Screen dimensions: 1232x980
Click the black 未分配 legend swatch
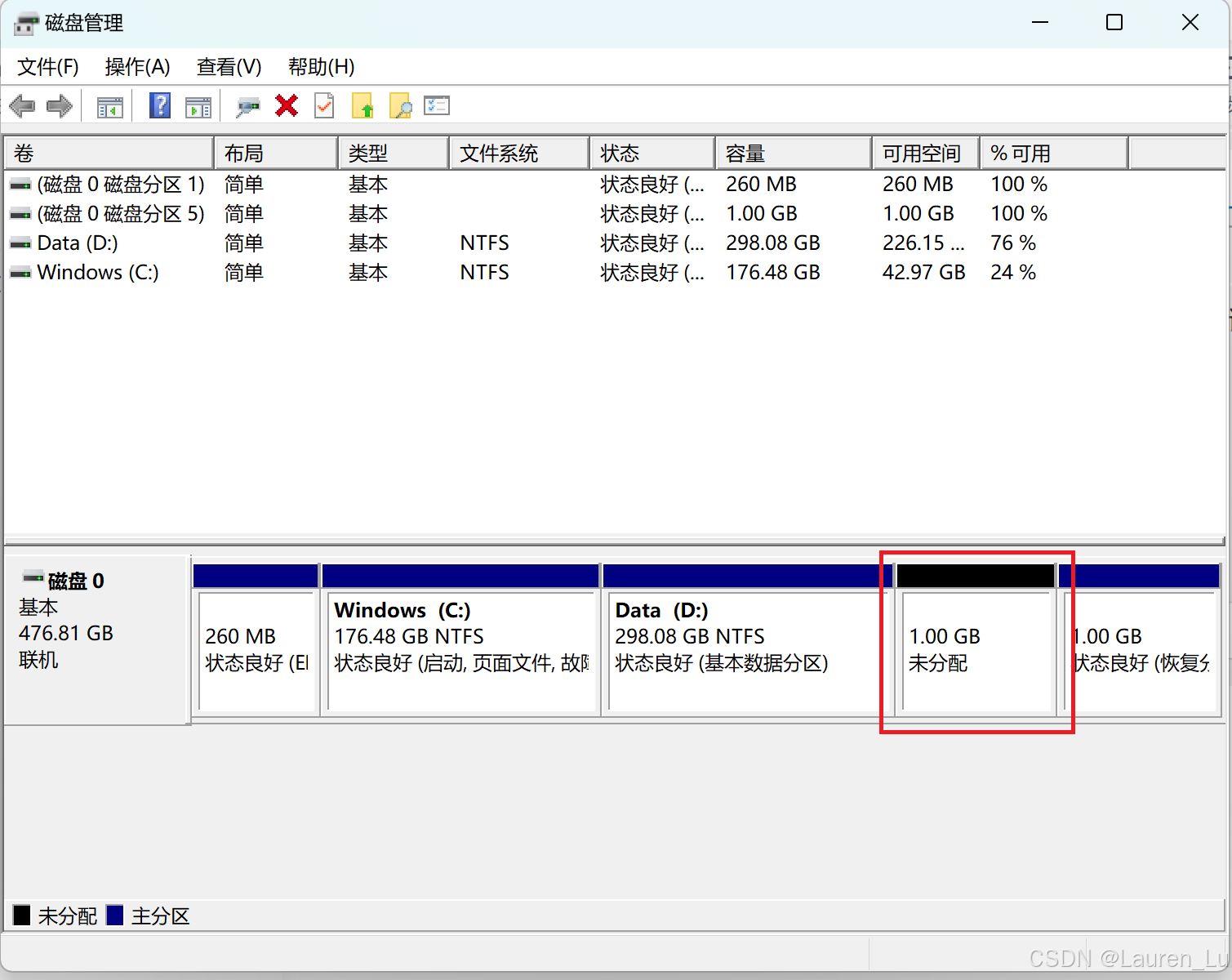coord(22,915)
